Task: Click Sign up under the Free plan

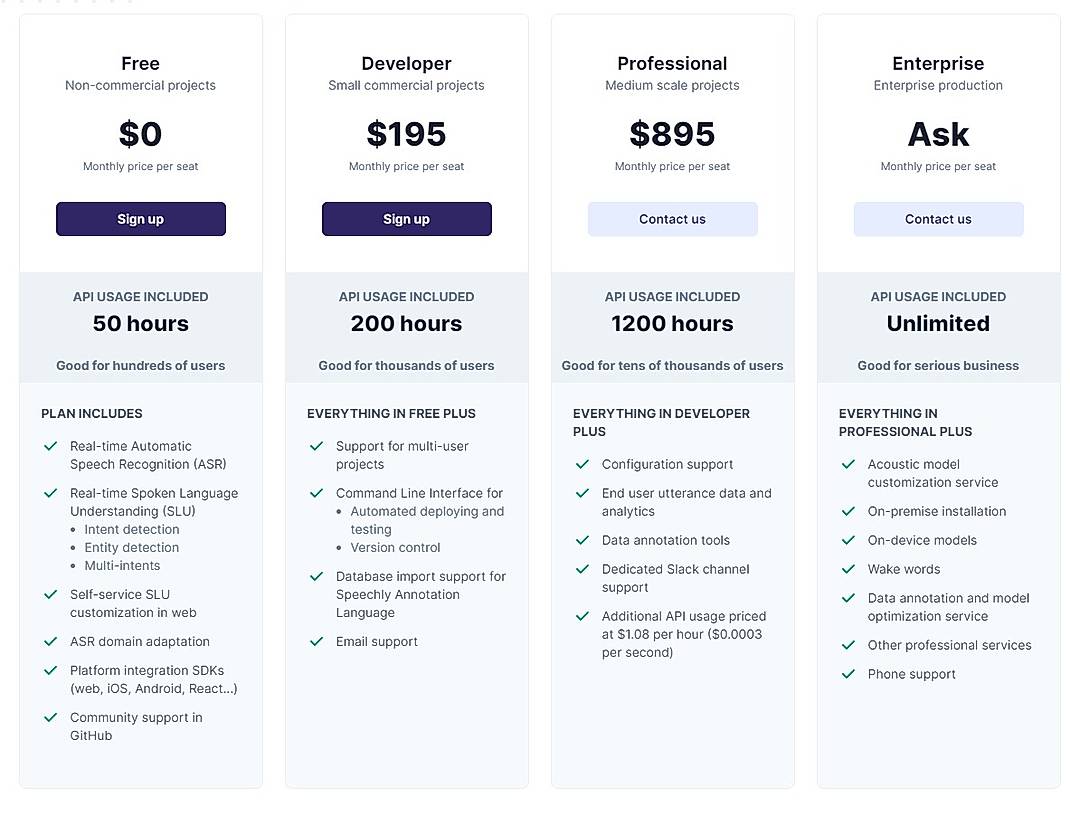Action: point(140,219)
